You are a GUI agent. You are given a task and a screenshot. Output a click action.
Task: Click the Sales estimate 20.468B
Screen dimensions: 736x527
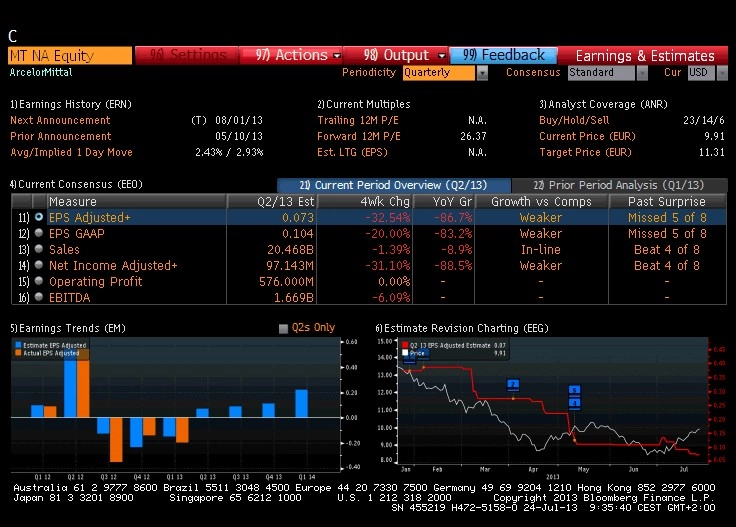290,249
